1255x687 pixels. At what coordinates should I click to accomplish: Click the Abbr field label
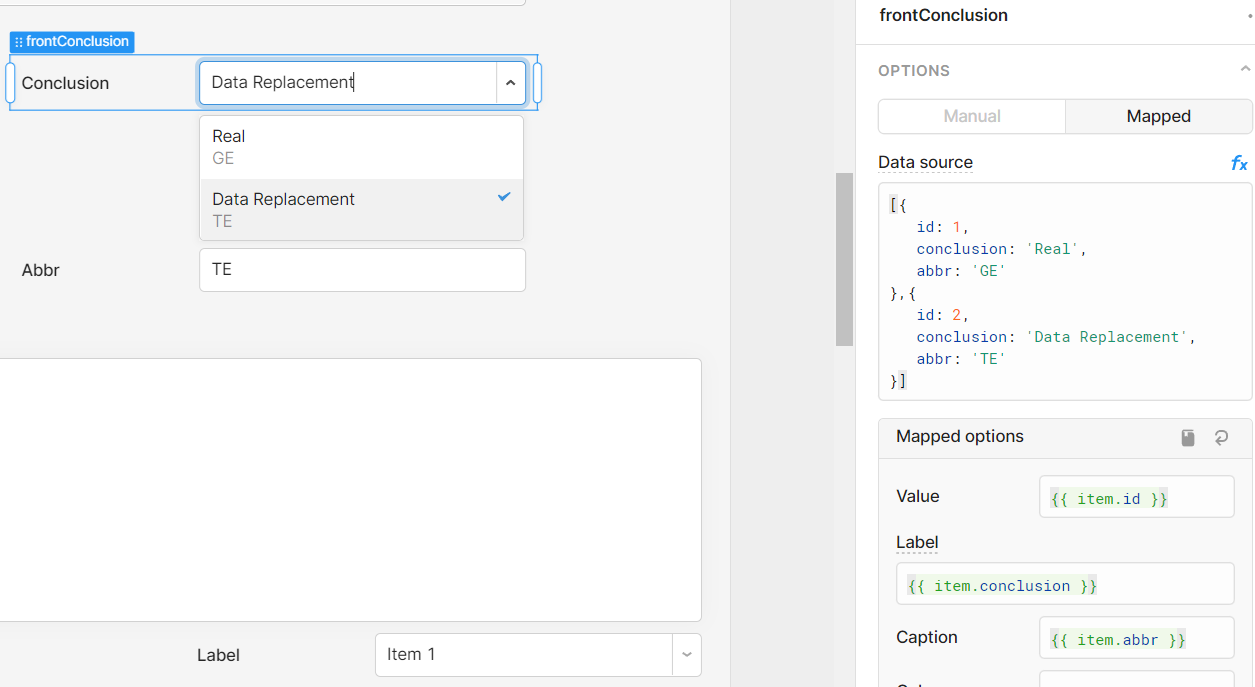[41, 270]
